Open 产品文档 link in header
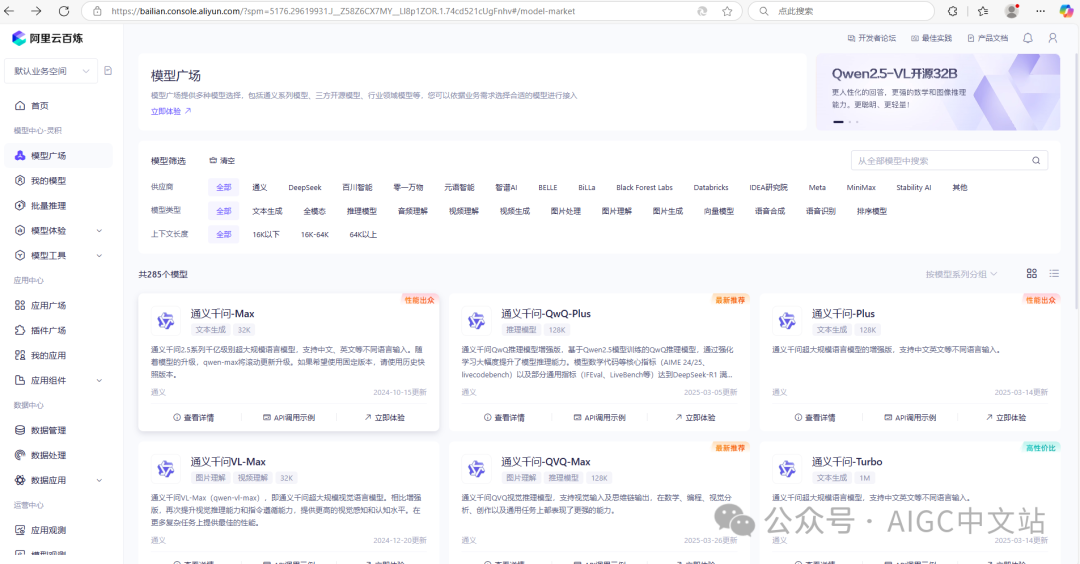 [x=988, y=39]
